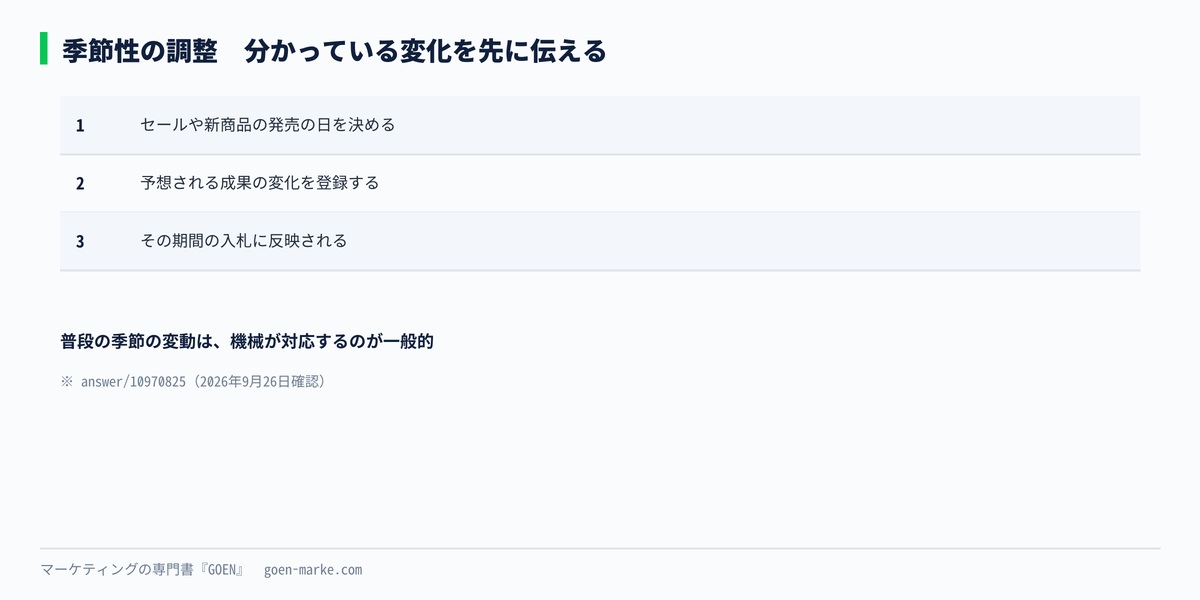Click row text セールや新商品の発売の日を決める
This screenshot has height=600, width=1200.
point(268,125)
